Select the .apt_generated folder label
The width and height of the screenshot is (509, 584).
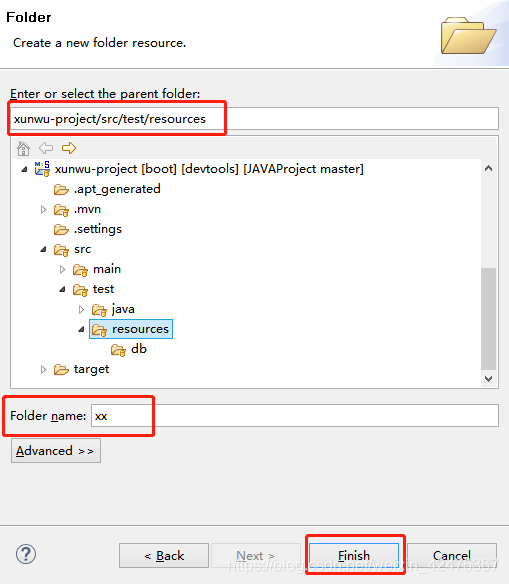coord(117,189)
